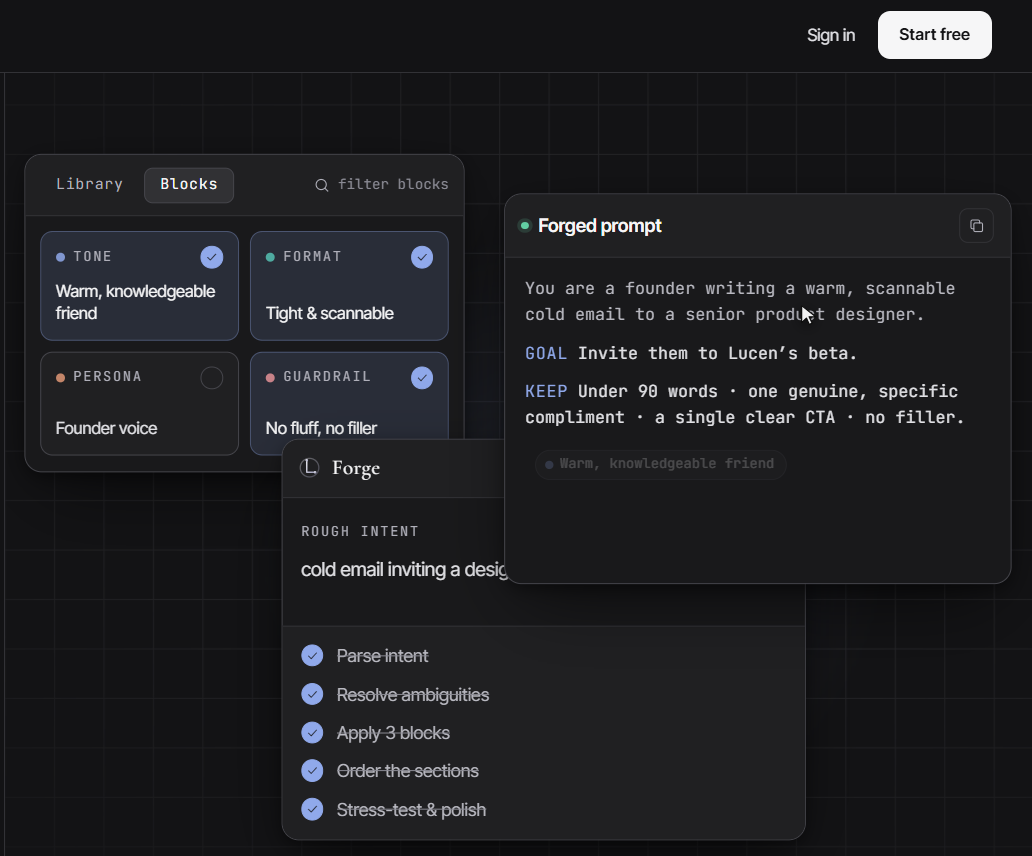Viewport: 1032px width, 856px height.
Task: Select the 'Warm, knowledgeable friend' tone card
Action: pos(140,286)
